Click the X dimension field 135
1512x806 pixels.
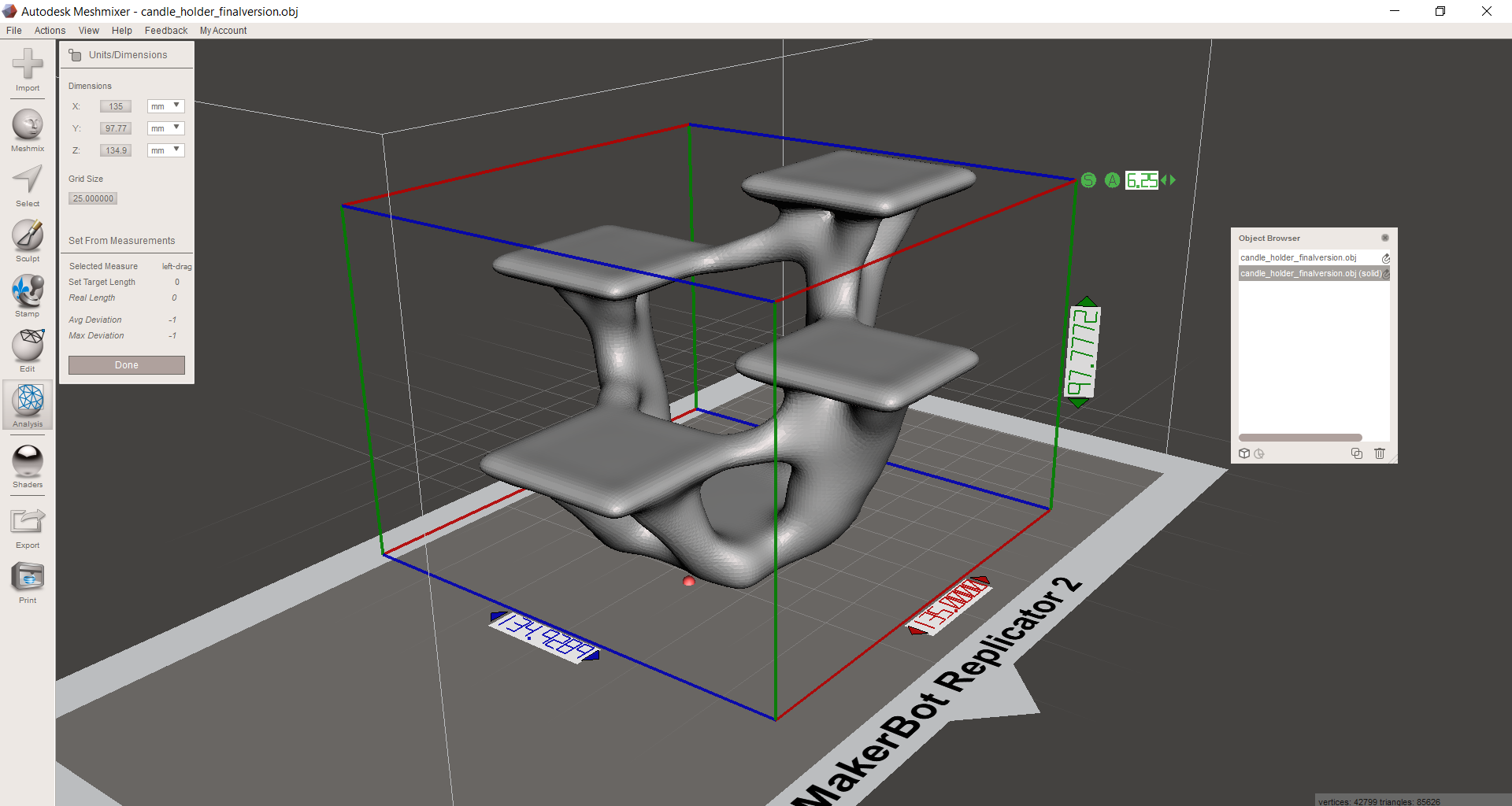(116, 106)
